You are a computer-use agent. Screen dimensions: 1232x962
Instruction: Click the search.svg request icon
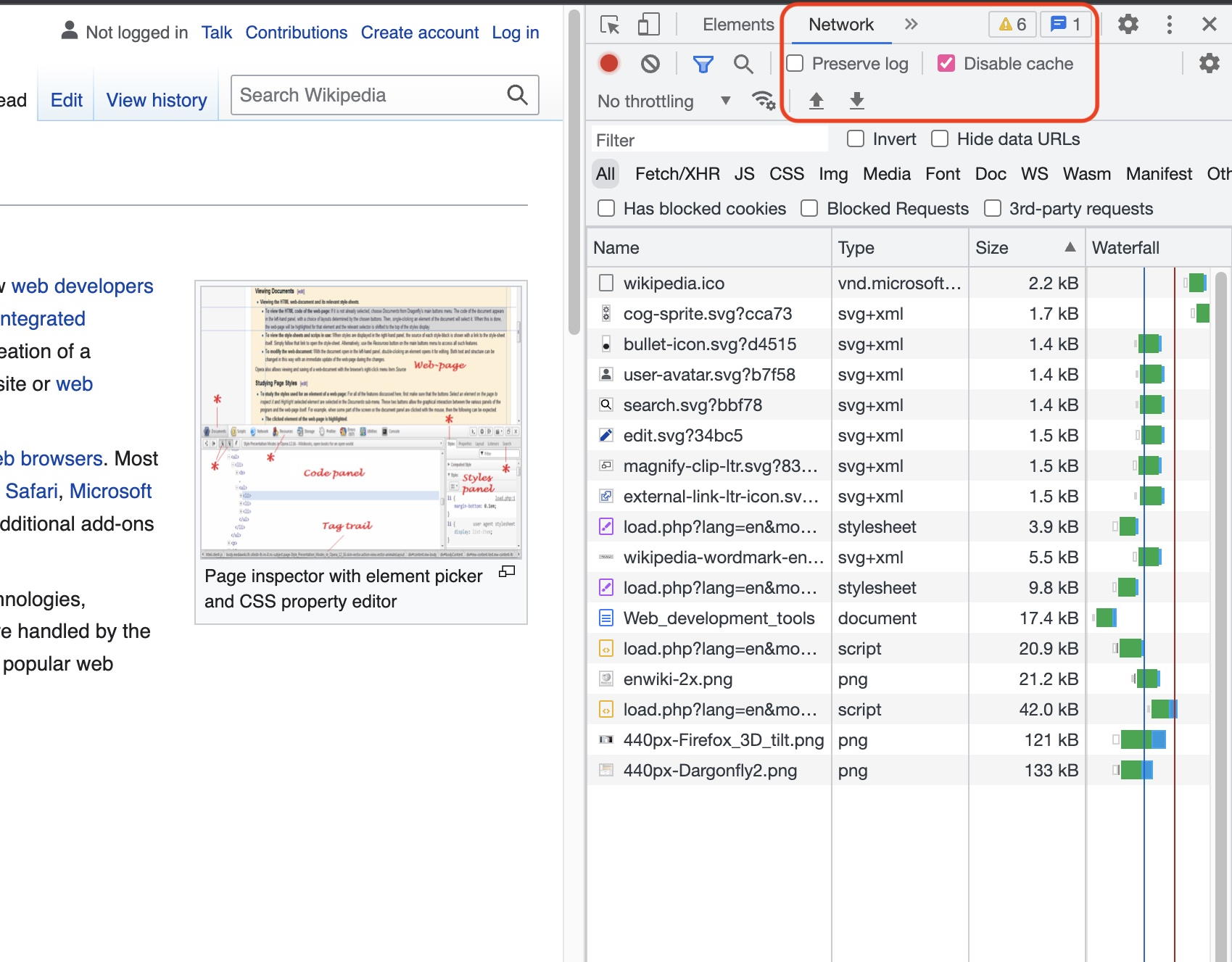pyautogui.click(x=606, y=405)
